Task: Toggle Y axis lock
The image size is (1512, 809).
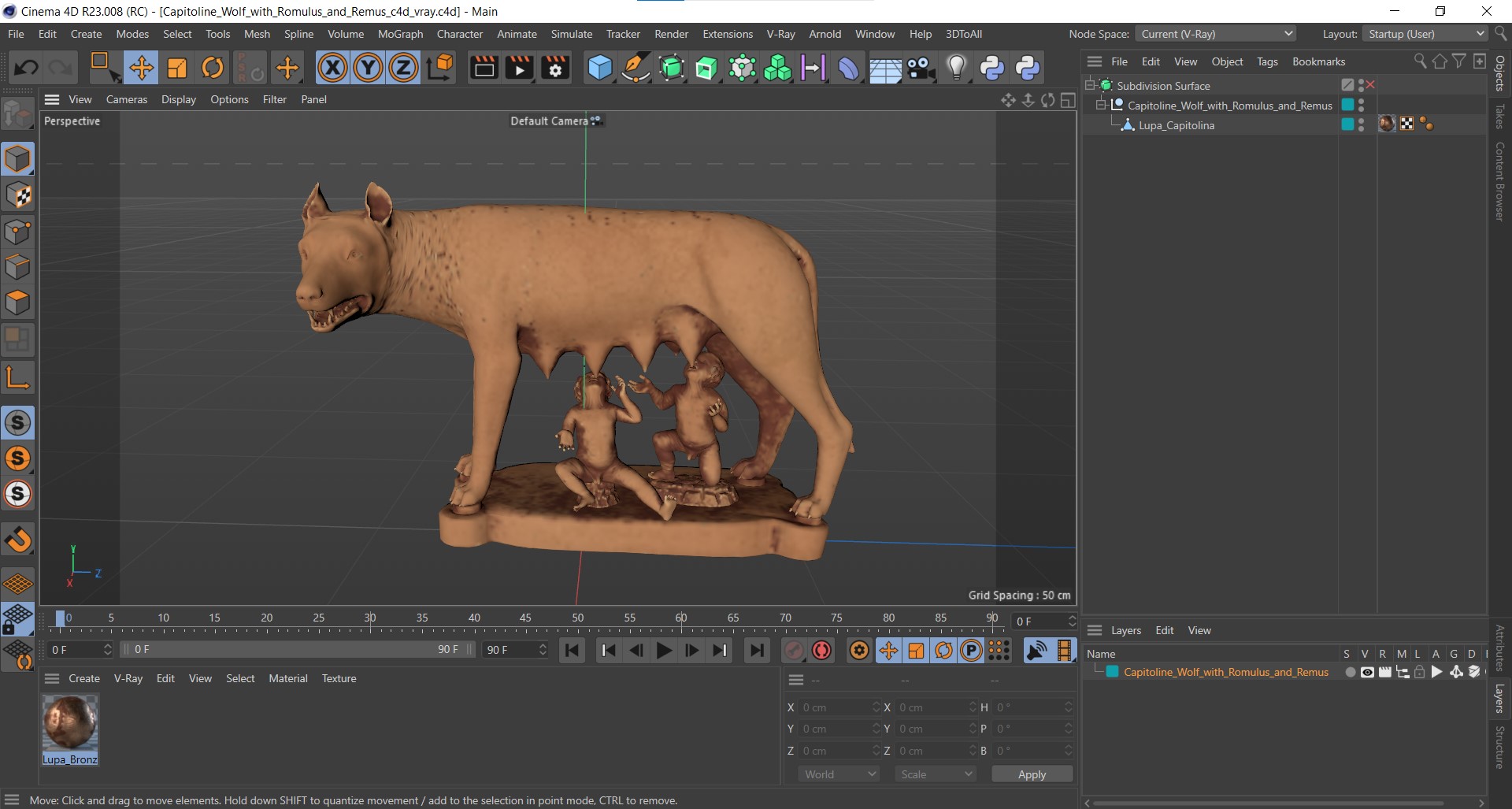Action: click(x=368, y=68)
